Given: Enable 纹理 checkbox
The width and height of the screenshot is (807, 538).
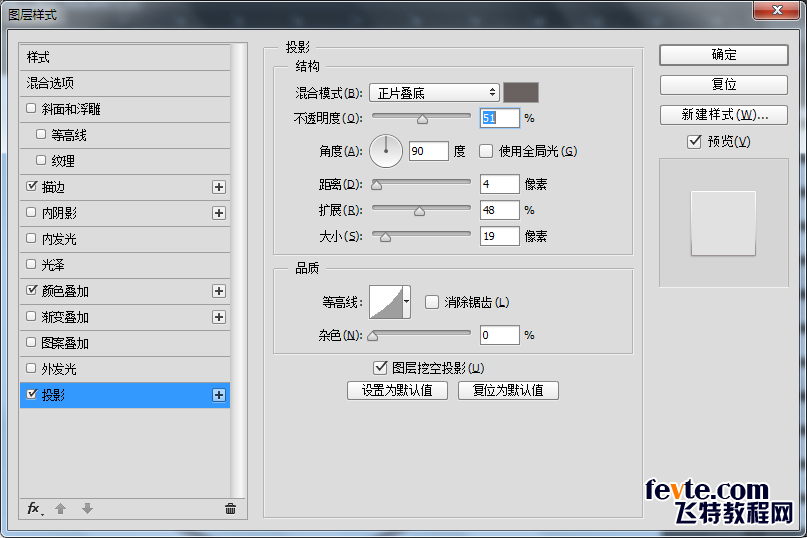Looking at the screenshot, I should click(x=41, y=160).
